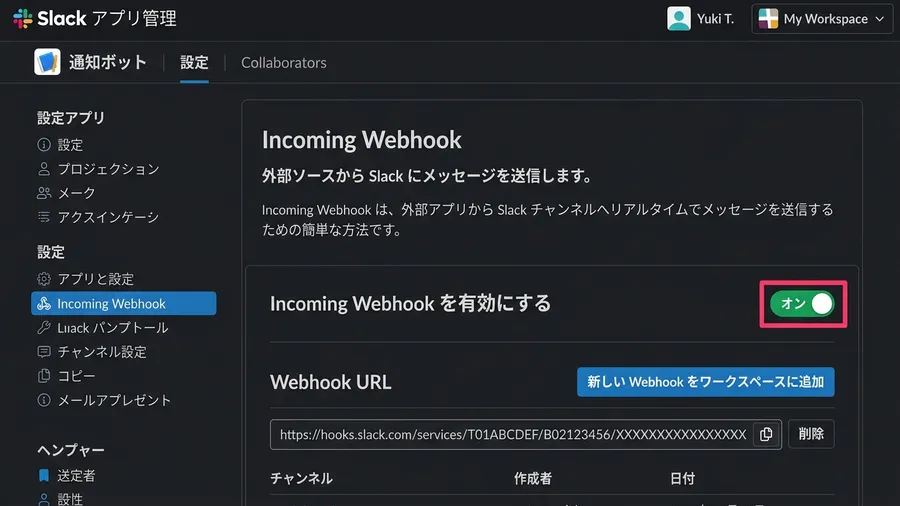The image size is (900, 506).
Task: Open メールアプレゼント in the sidebar
Action: 114,400
